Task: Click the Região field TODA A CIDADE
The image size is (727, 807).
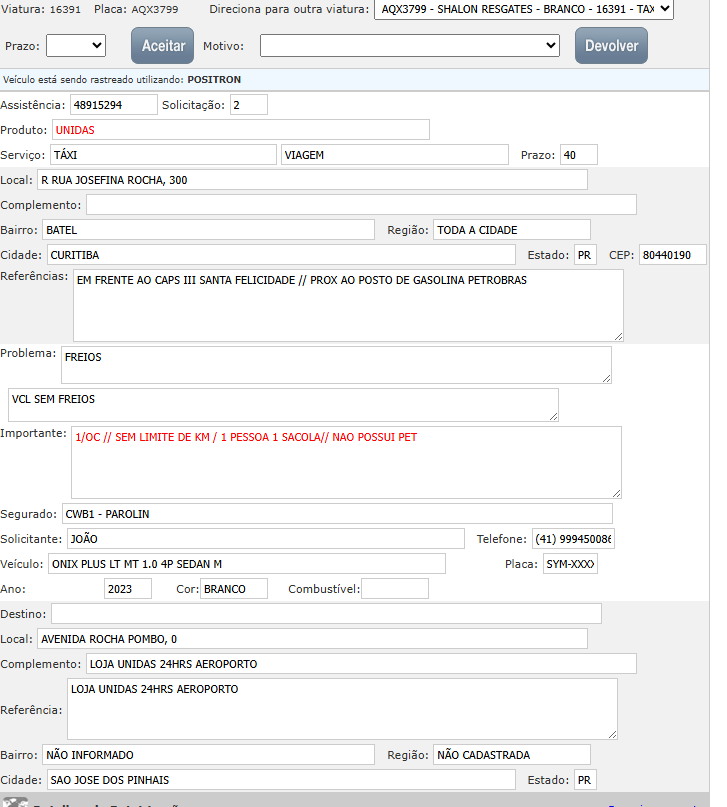Action: click(512, 230)
